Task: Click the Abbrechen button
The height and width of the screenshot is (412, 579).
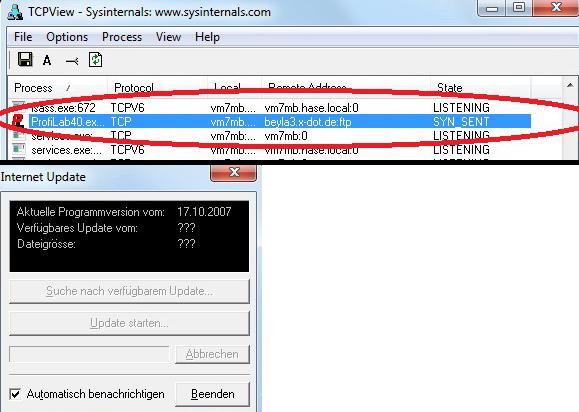Action: pos(212,354)
